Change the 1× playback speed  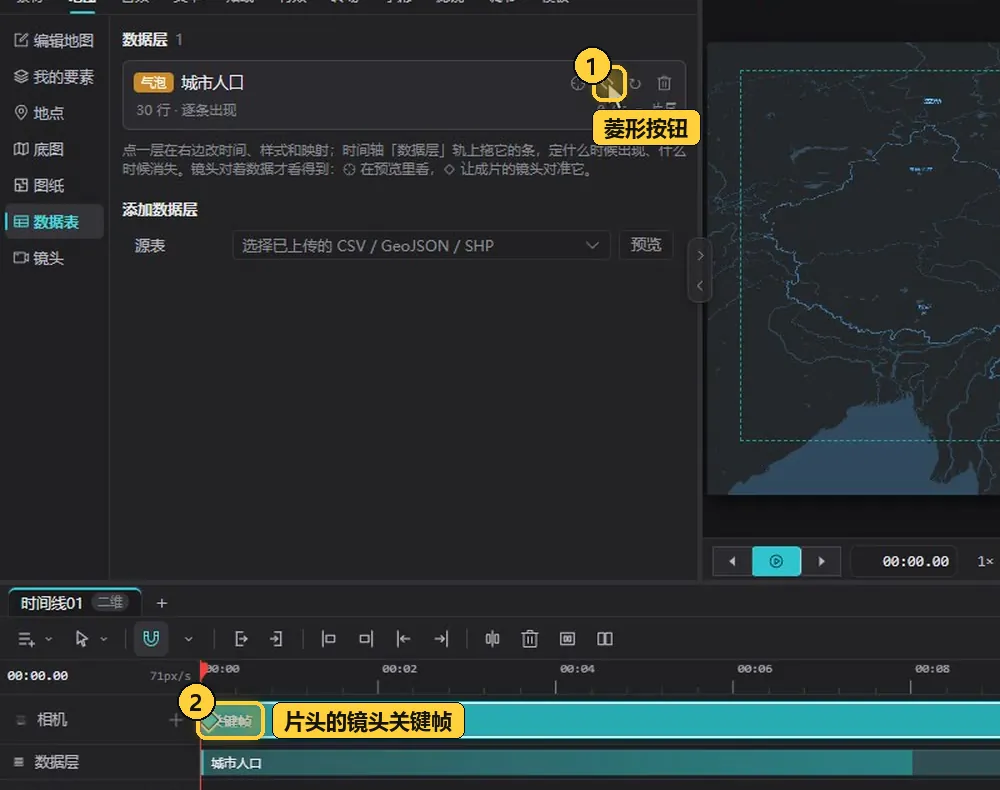pyautogui.click(x=985, y=561)
